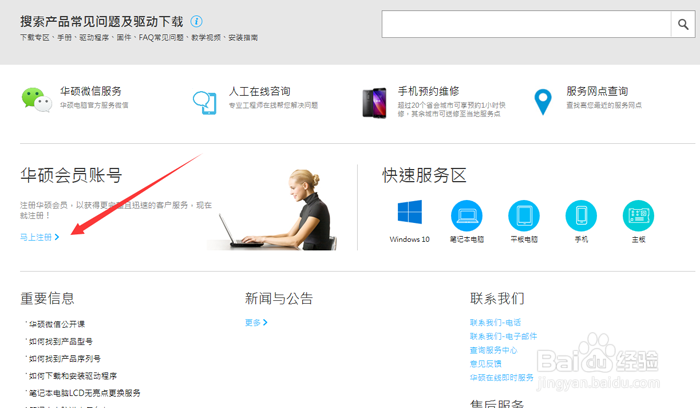Click 搜索产品常见问题及驱动下载 title

coord(102,21)
